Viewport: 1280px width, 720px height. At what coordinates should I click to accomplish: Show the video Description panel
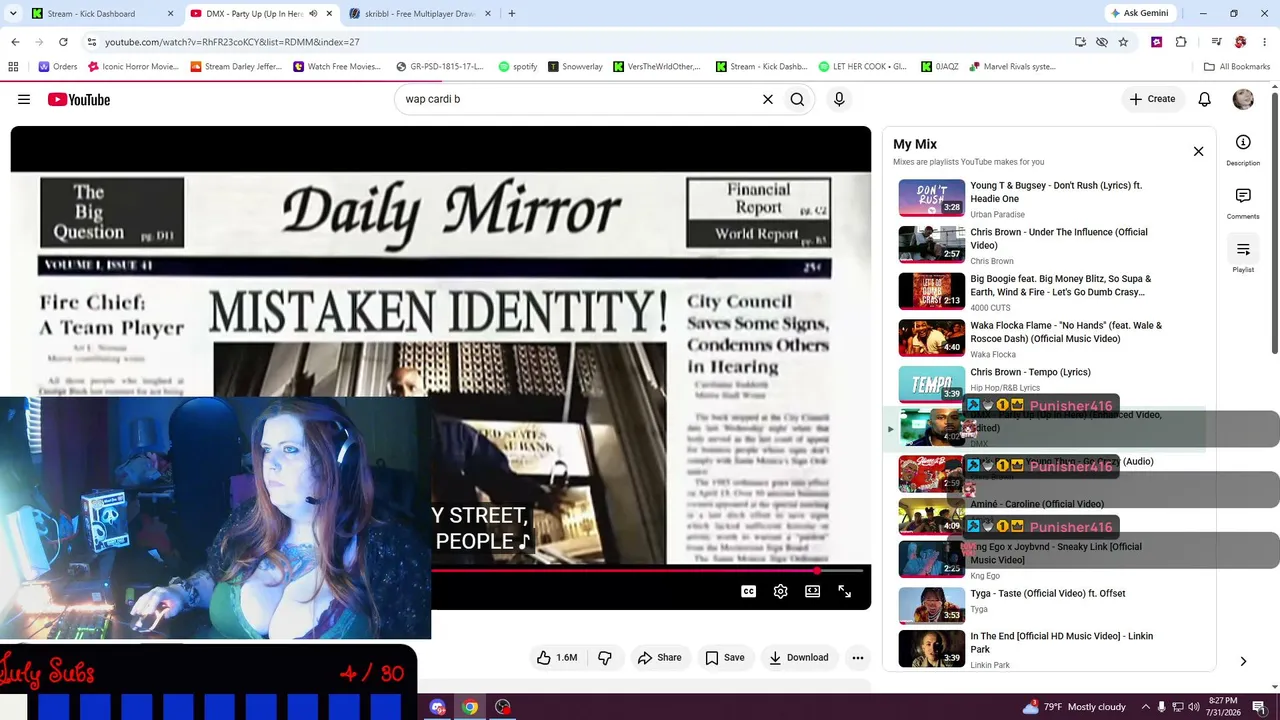[1243, 150]
